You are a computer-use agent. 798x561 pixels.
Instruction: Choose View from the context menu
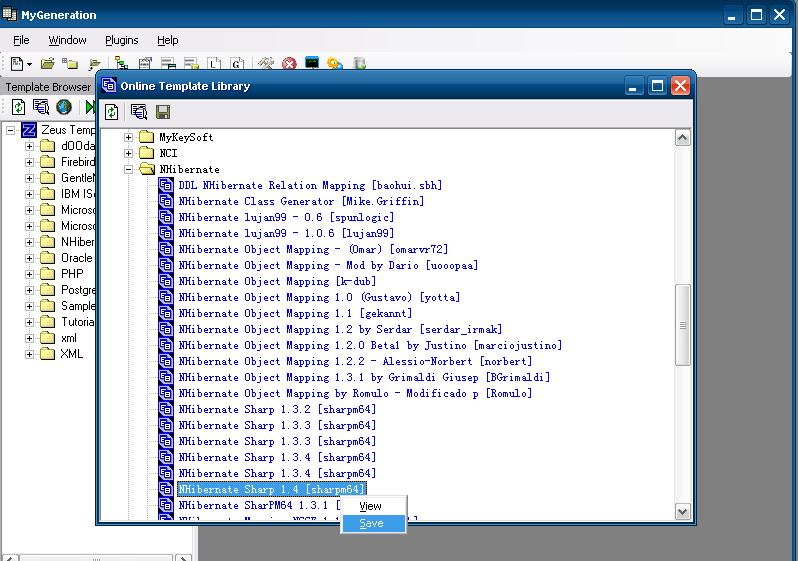[x=374, y=506]
